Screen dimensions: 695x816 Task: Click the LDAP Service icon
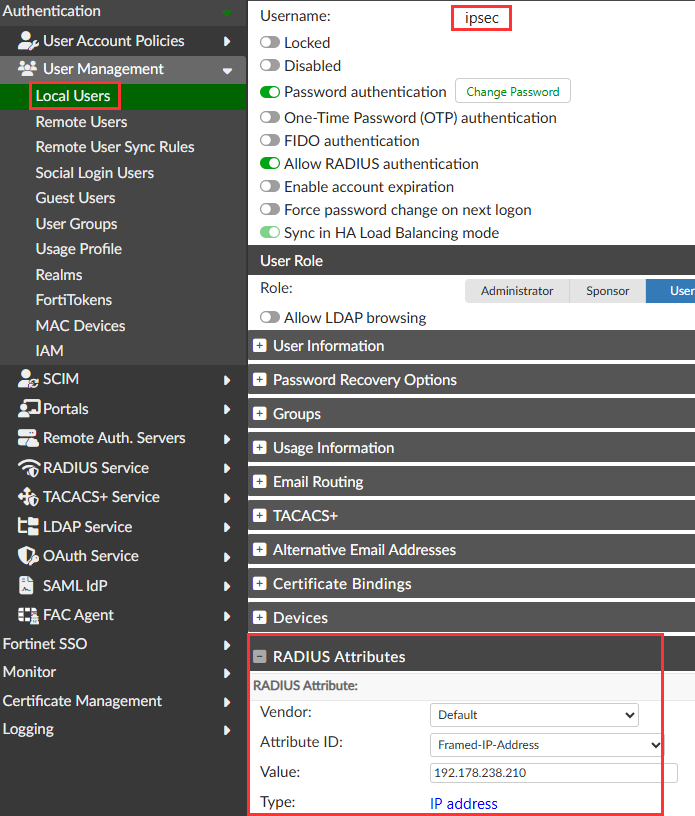[x=28, y=527]
